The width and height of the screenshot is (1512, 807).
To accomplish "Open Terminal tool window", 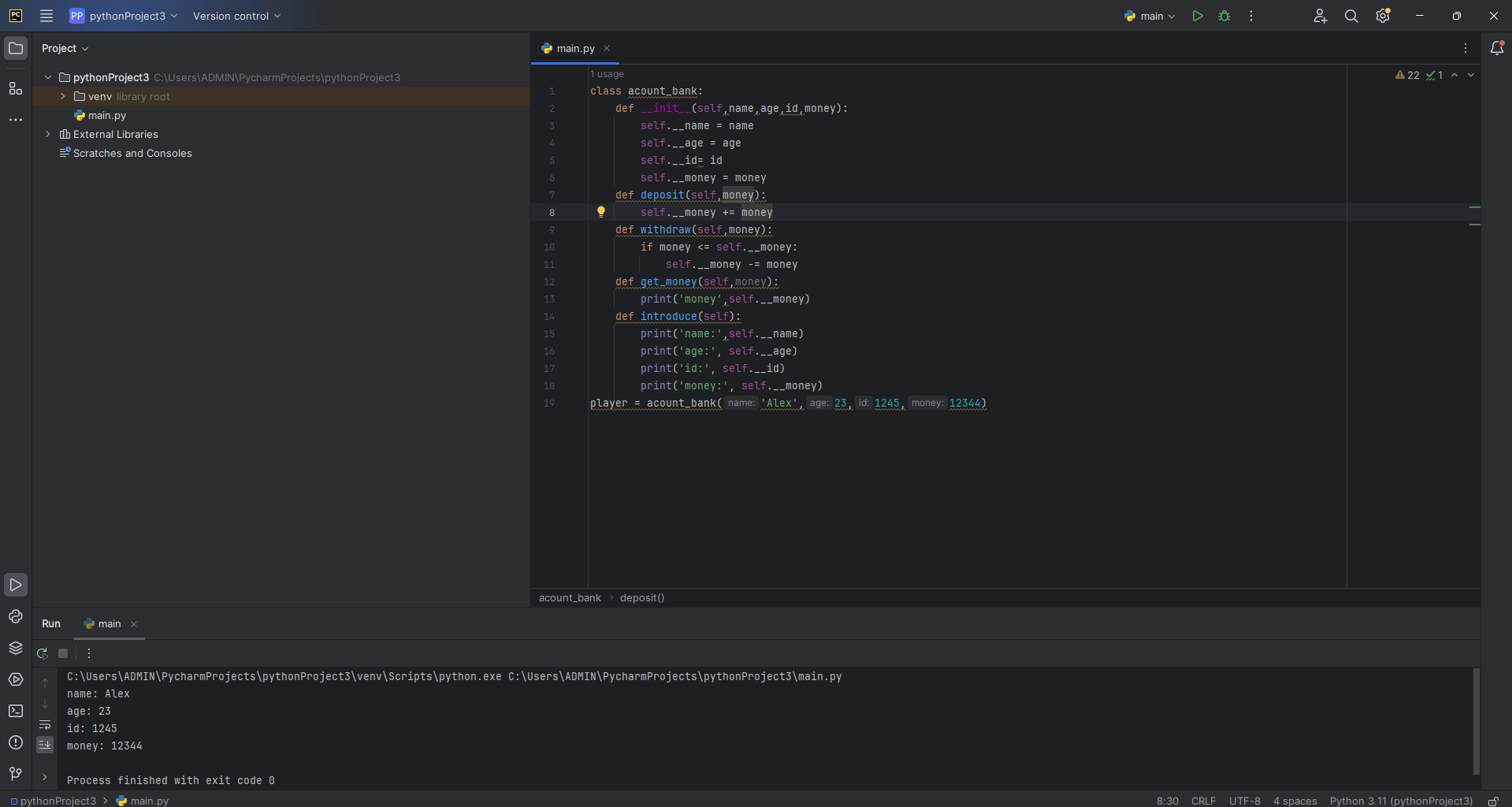I will (x=16, y=711).
